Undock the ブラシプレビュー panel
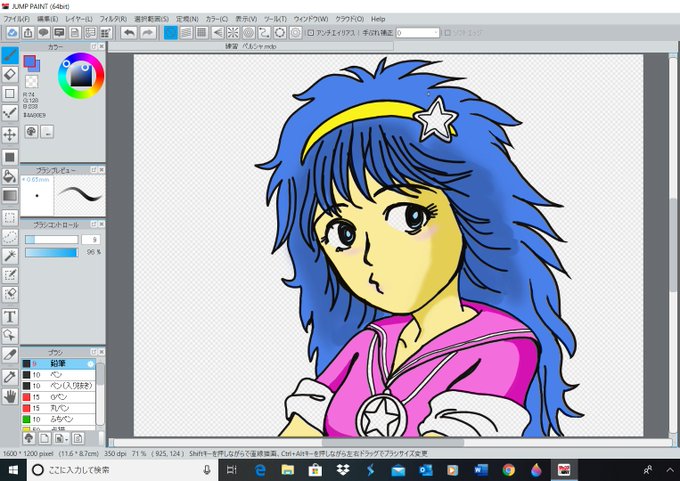Image resolution: width=680 pixels, height=481 pixels. click(x=94, y=170)
